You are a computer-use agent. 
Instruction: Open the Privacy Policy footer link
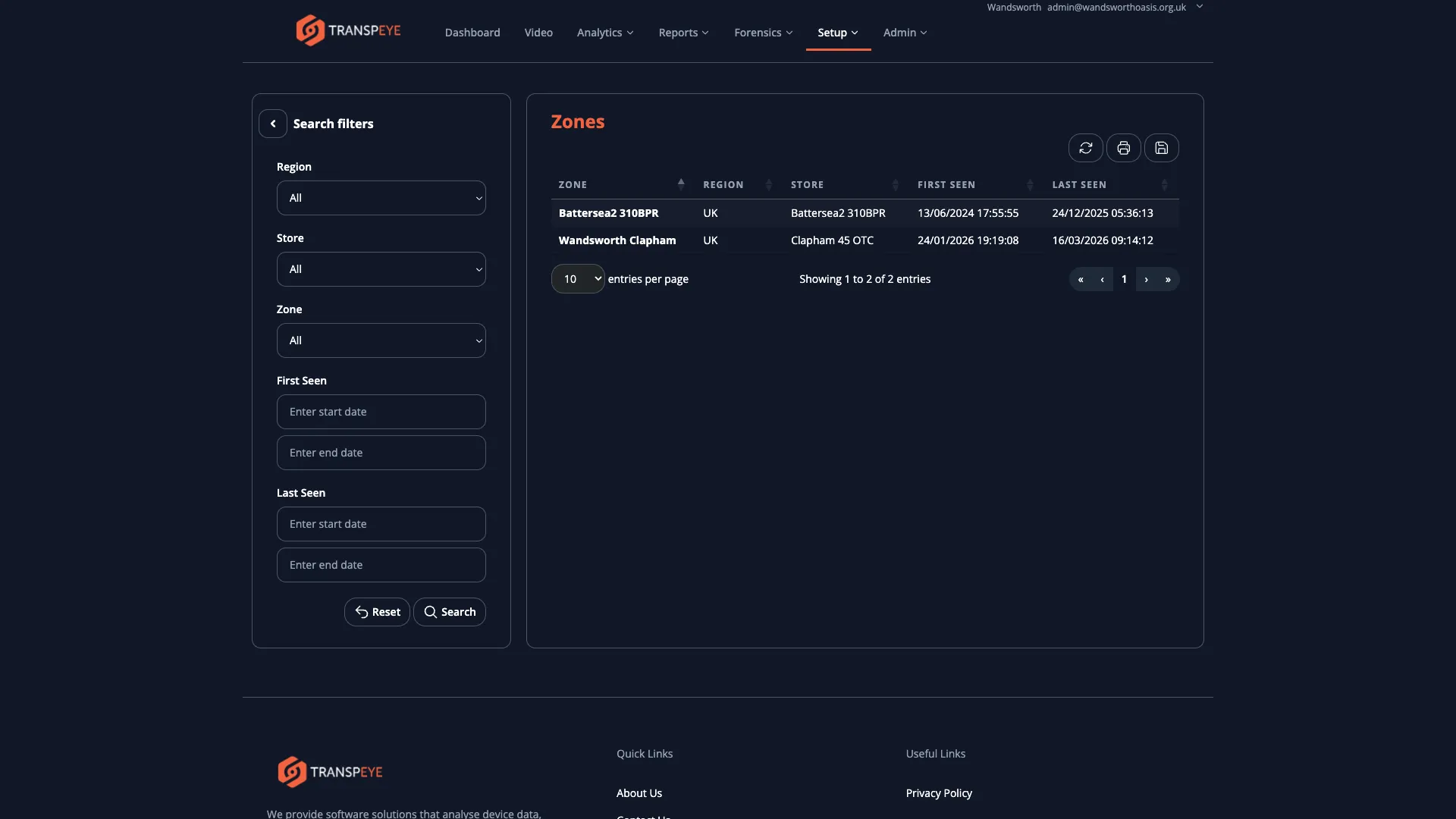[939, 793]
